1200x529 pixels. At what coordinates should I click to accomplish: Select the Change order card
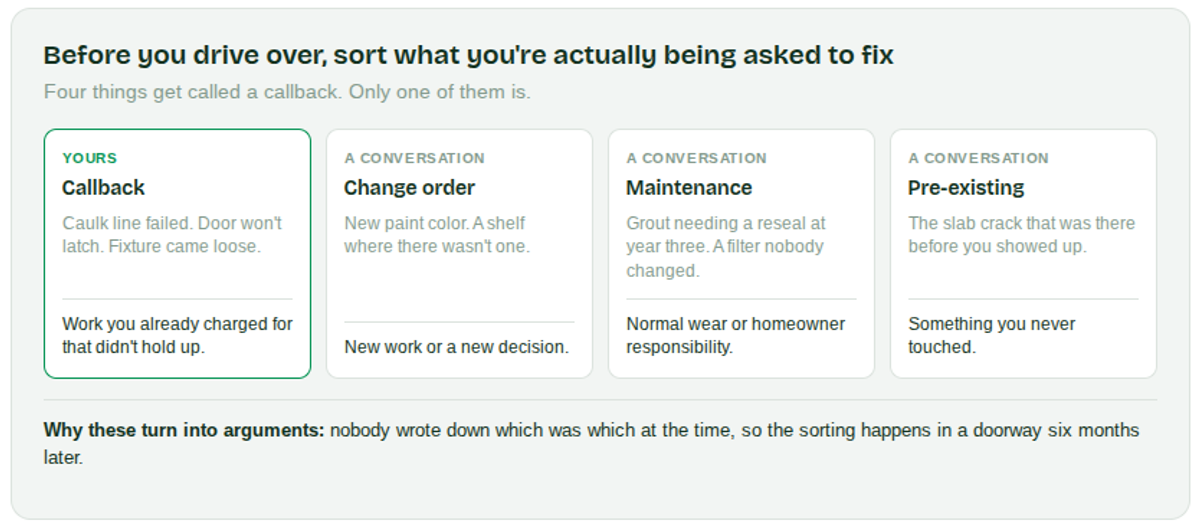[x=459, y=254]
